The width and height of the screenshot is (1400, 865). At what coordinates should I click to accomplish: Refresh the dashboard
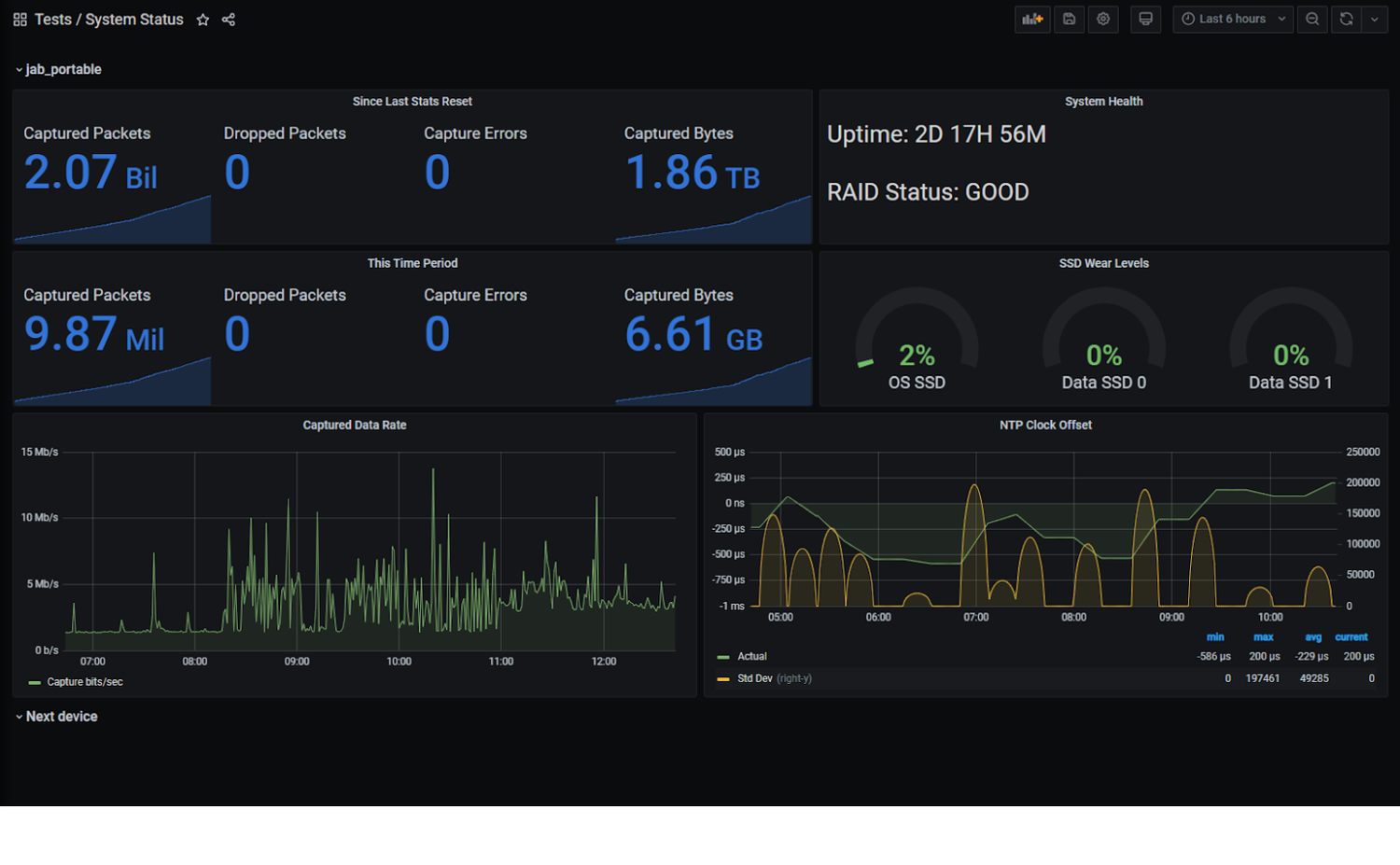point(1345,19)
